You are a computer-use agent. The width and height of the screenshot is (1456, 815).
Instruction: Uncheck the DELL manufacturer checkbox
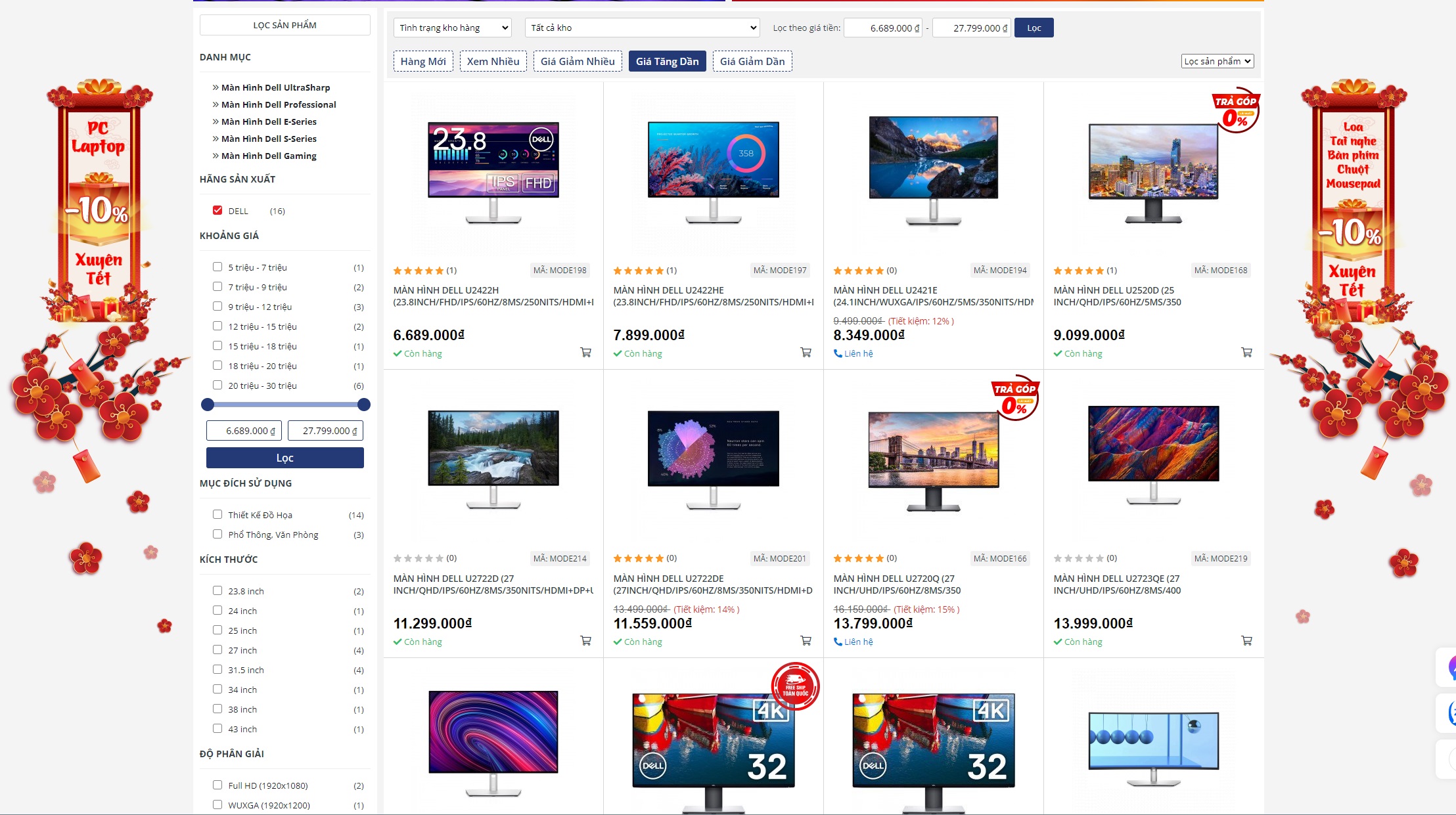click(x=217, y=210)
